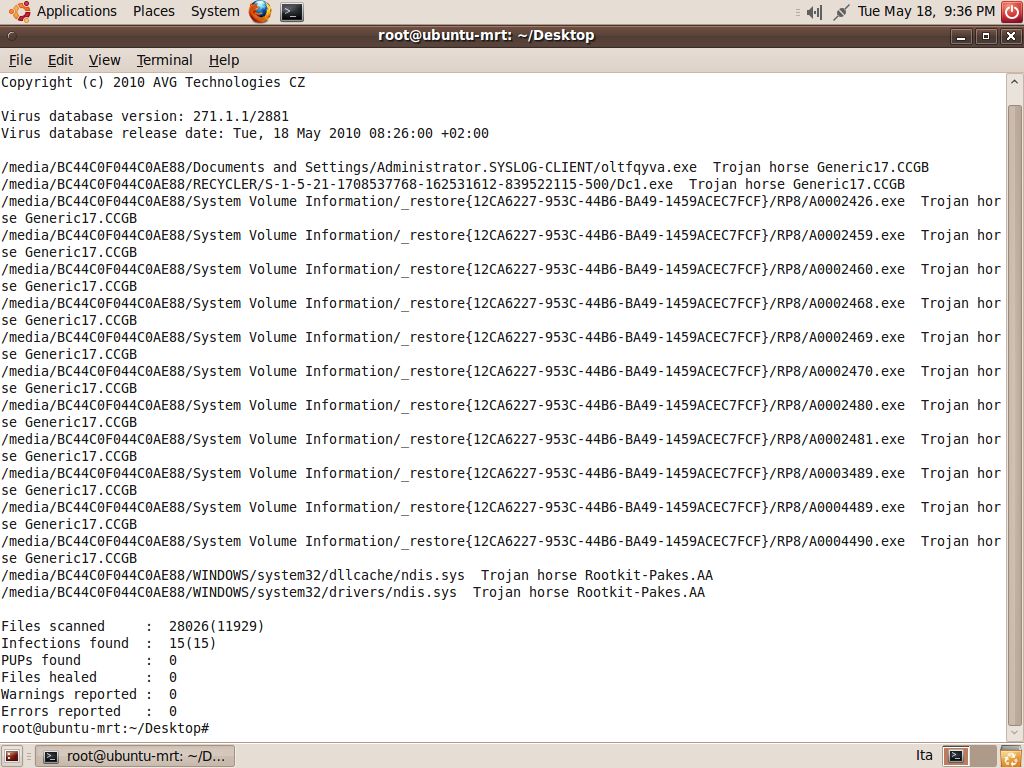Image resolution: width=1024 pixels, height=768 pixels.
Task: Click the 'Files healed : 0' line
Action: (89, 677)
